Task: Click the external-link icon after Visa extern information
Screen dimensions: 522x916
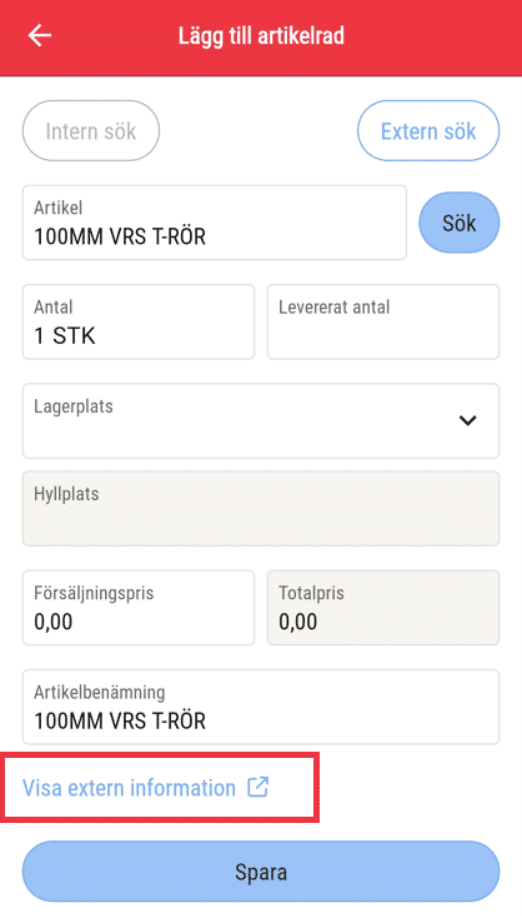Action: [x=257, y=787]
